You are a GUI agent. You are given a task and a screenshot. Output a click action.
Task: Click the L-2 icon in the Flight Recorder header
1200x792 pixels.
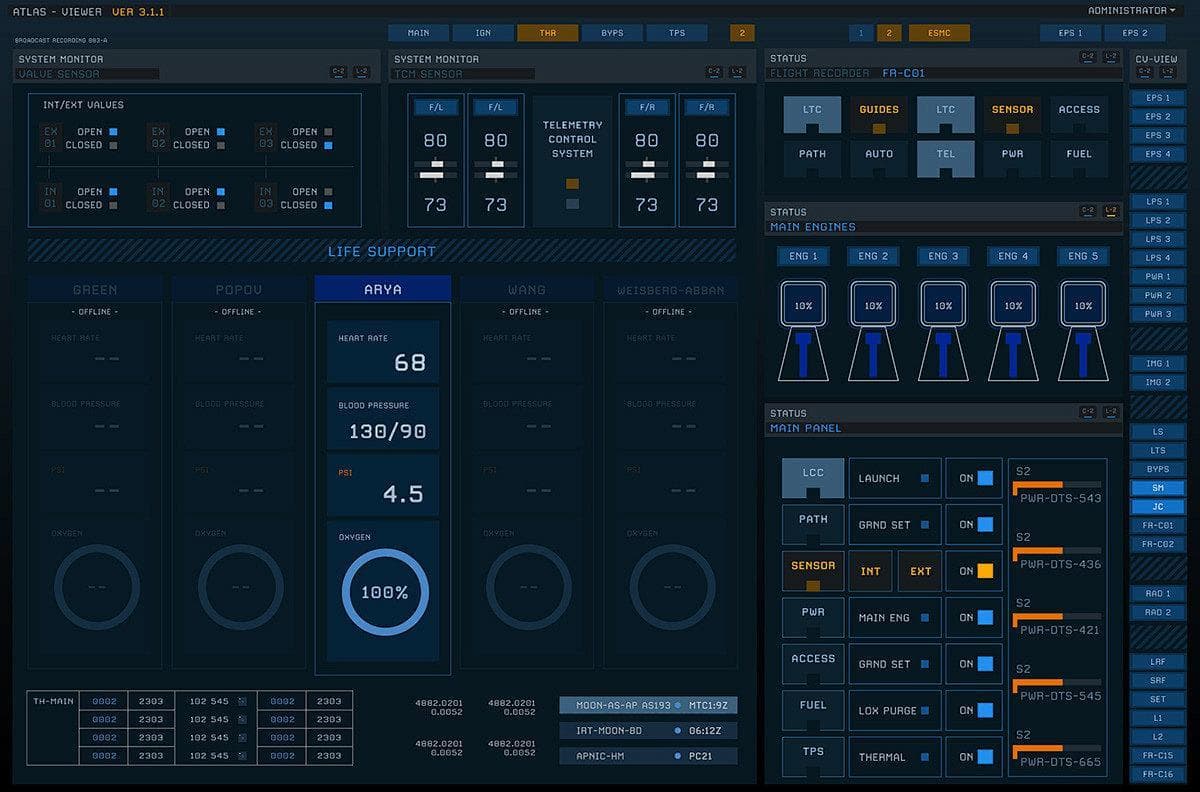(x=1111, y=58)
